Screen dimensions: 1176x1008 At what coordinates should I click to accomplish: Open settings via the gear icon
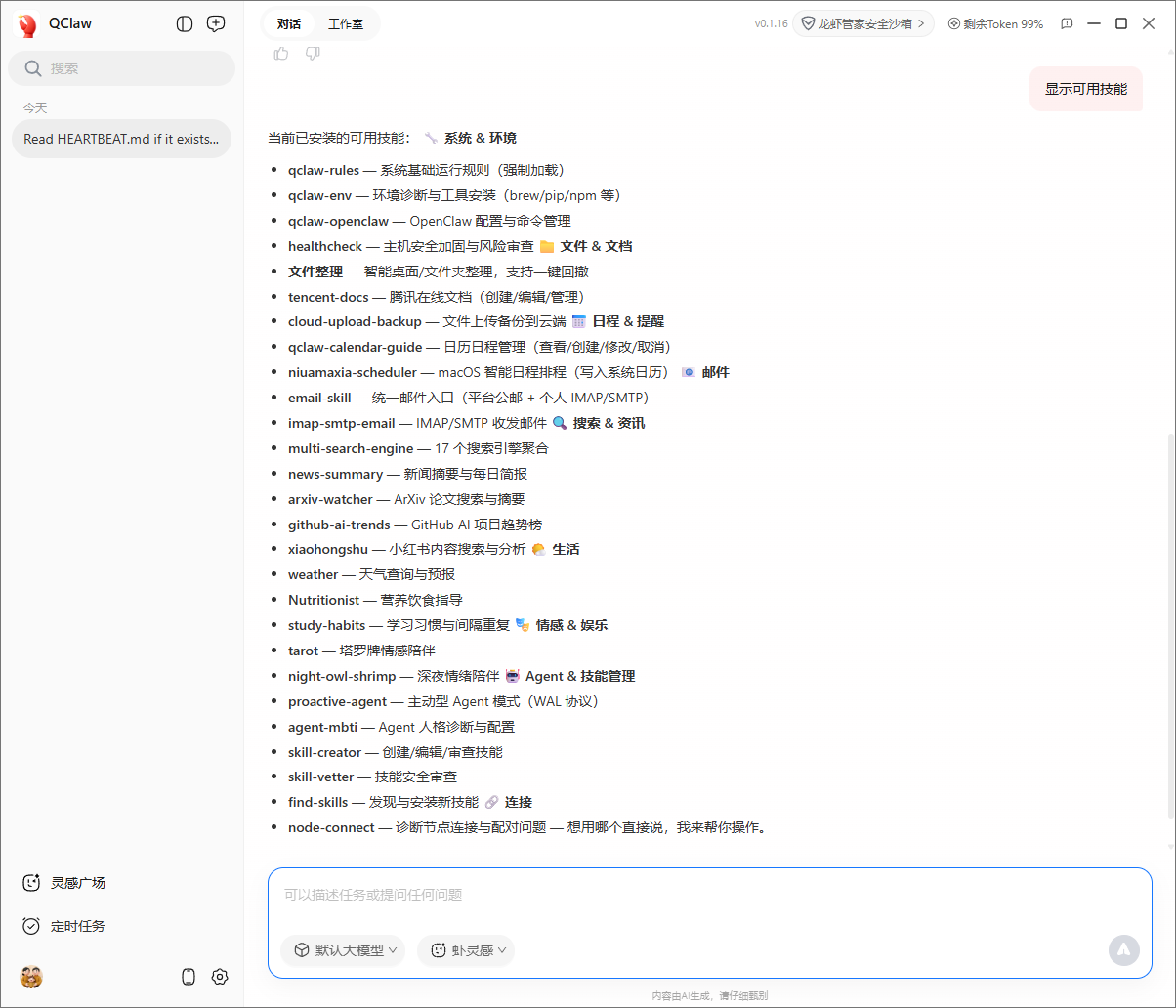[220, 977]
